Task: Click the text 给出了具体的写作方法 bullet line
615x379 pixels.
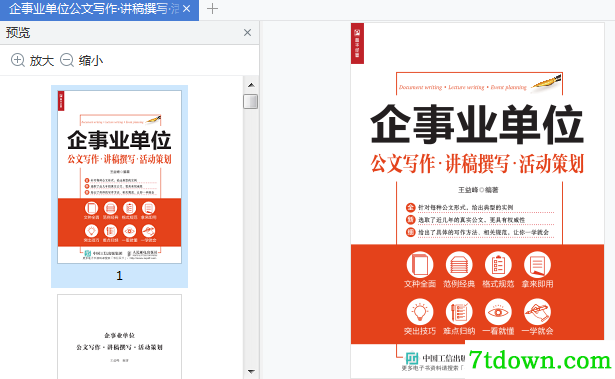Action: coord(483,232)
